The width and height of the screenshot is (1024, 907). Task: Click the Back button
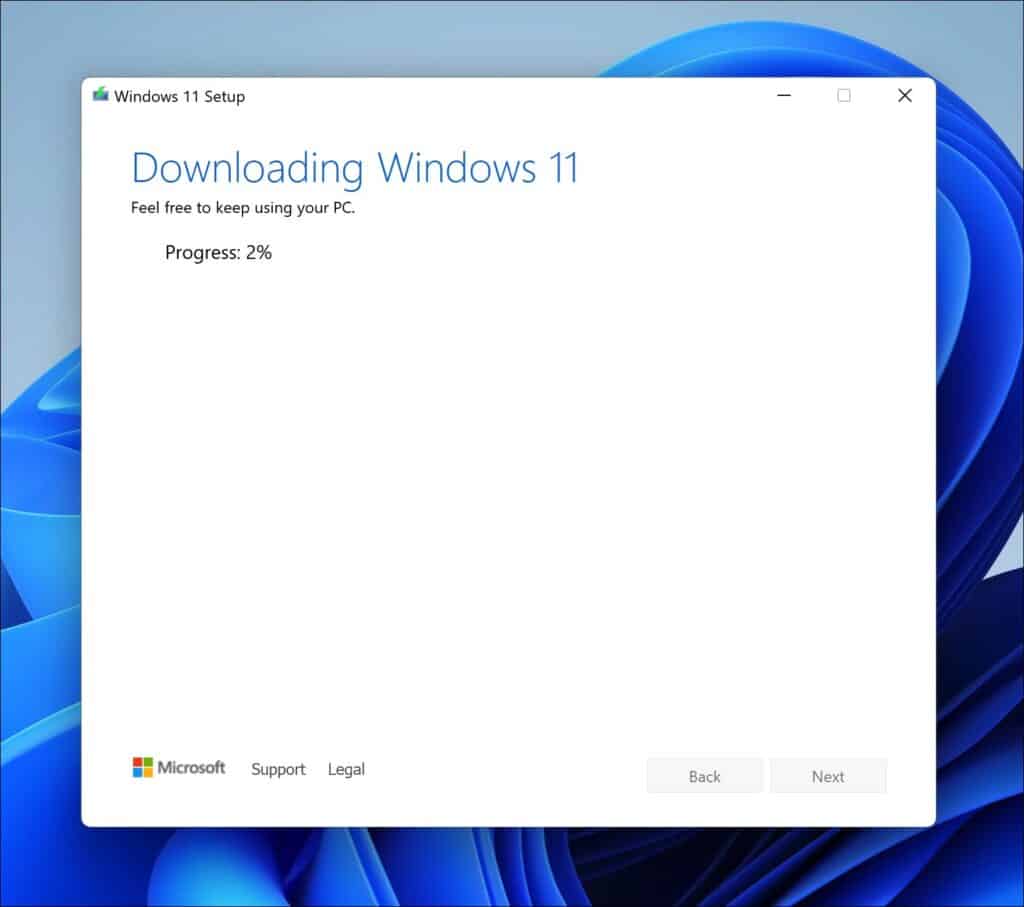tap(704, 776)
